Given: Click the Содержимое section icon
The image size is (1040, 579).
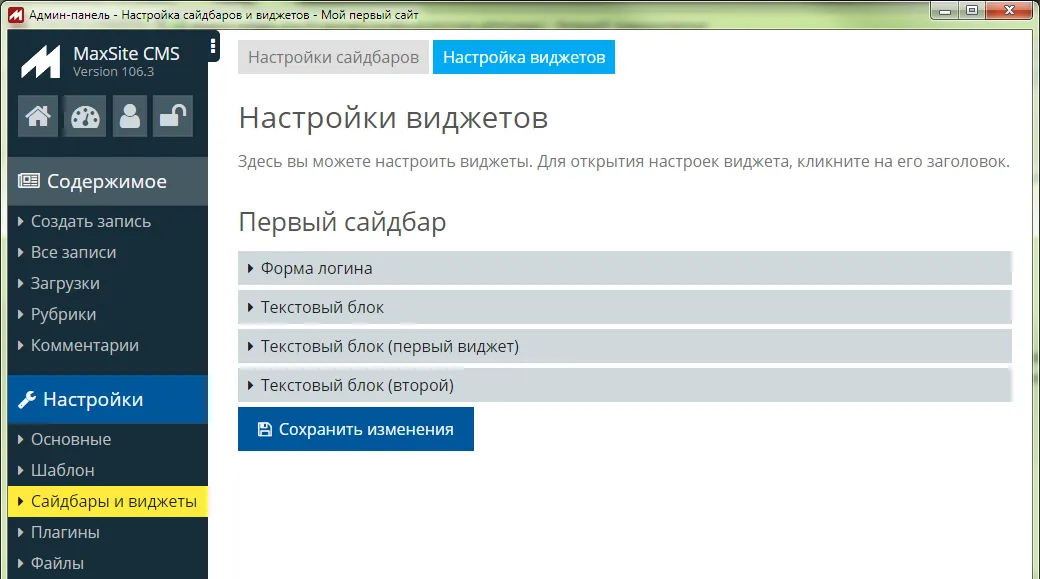Looking at the screenshot, I should click(31, 181).
